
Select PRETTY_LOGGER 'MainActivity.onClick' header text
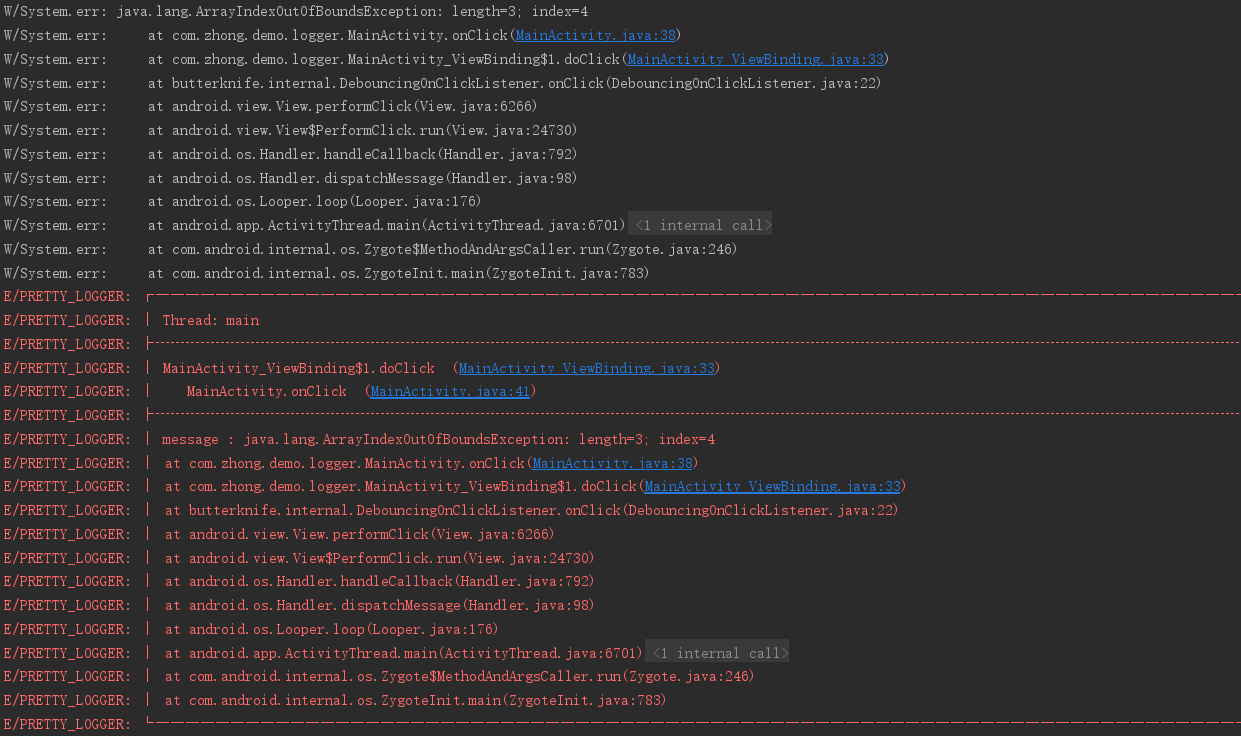pos(267,391)
